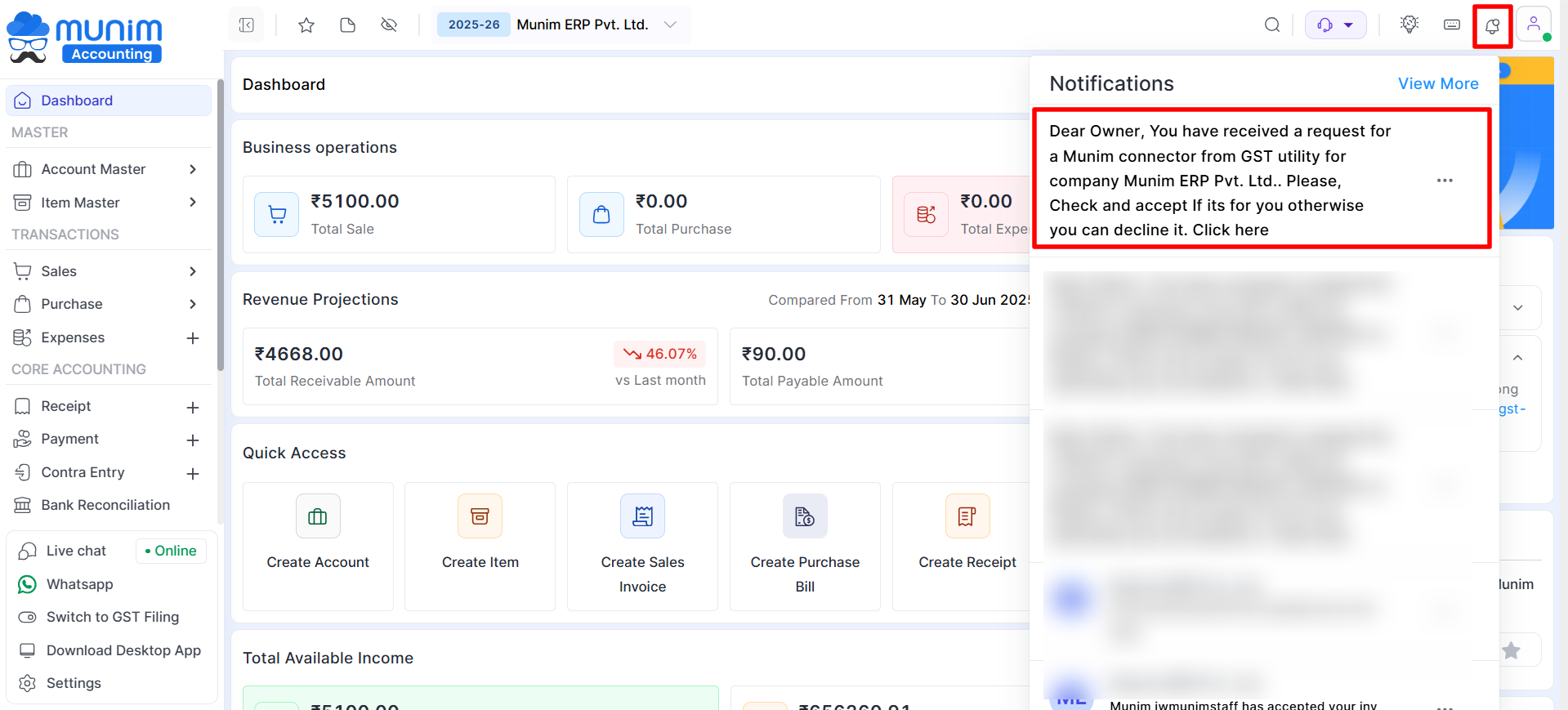1568x710 pixels.
Task: Toggle the hide-values eye icon
Action: [389, 25]
